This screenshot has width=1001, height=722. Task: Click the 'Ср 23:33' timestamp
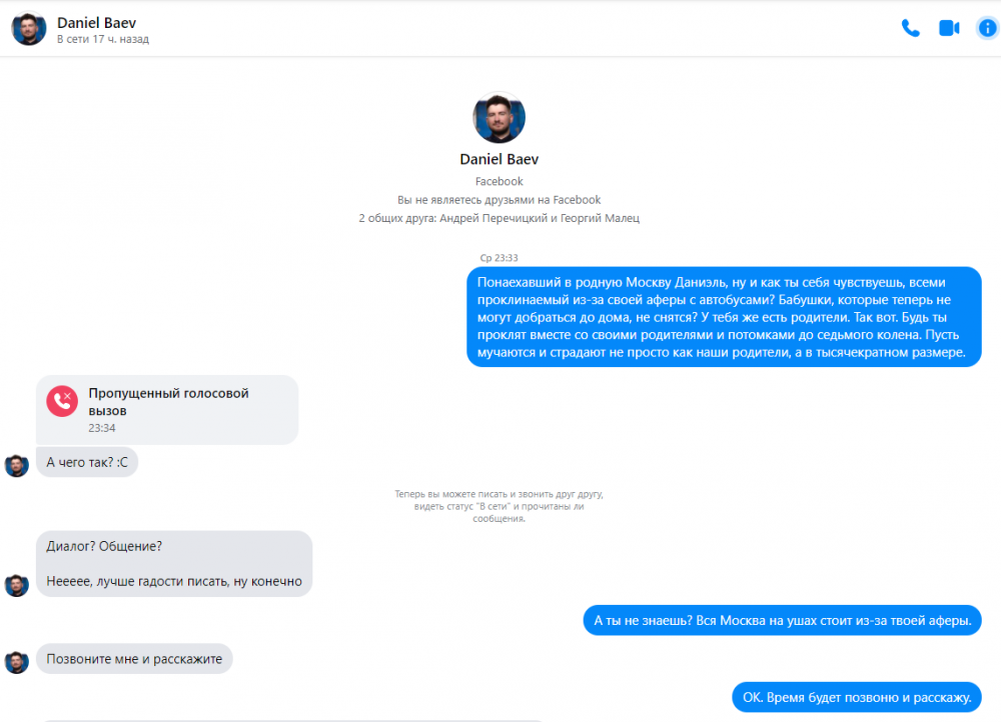(499, 258)
